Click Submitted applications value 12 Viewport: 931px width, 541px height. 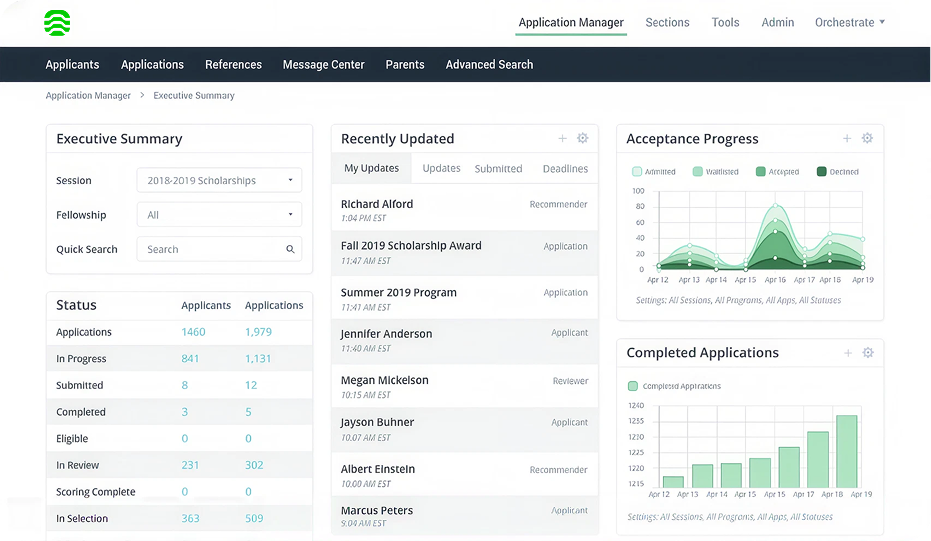[x=251, y=385]
